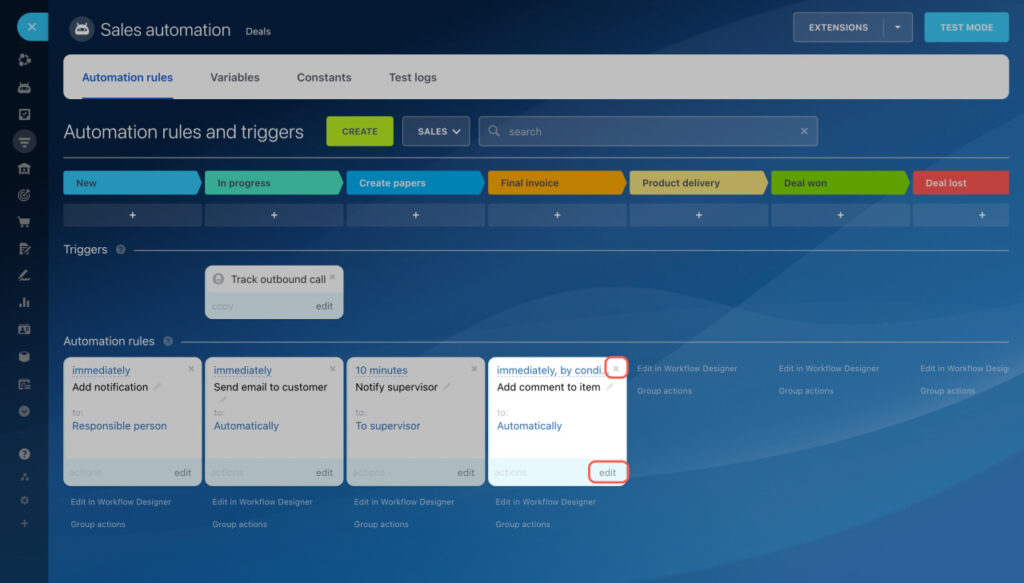Add rule under Create papers stage
1024x583 pixels.
pyautogui.click(x=415, y=215)
